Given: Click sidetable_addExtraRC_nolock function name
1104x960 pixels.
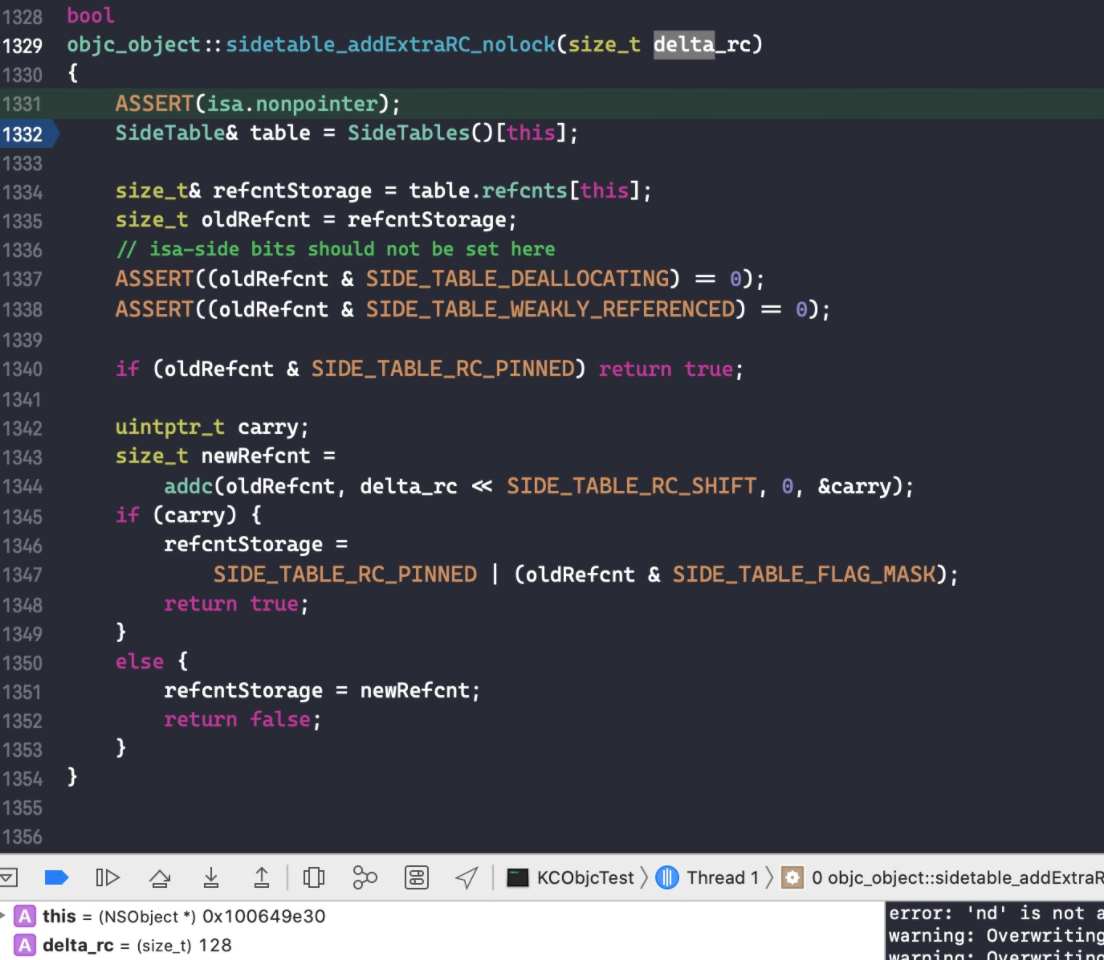Looking at the screenshot, I should tap(391, 45).
